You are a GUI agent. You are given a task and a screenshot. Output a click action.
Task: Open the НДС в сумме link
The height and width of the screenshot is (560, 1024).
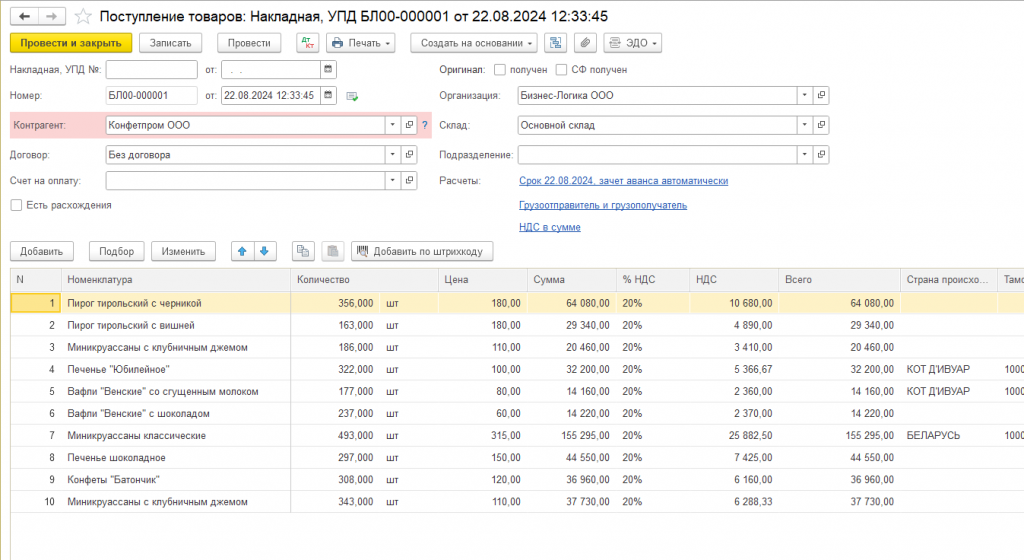[550, 227]
